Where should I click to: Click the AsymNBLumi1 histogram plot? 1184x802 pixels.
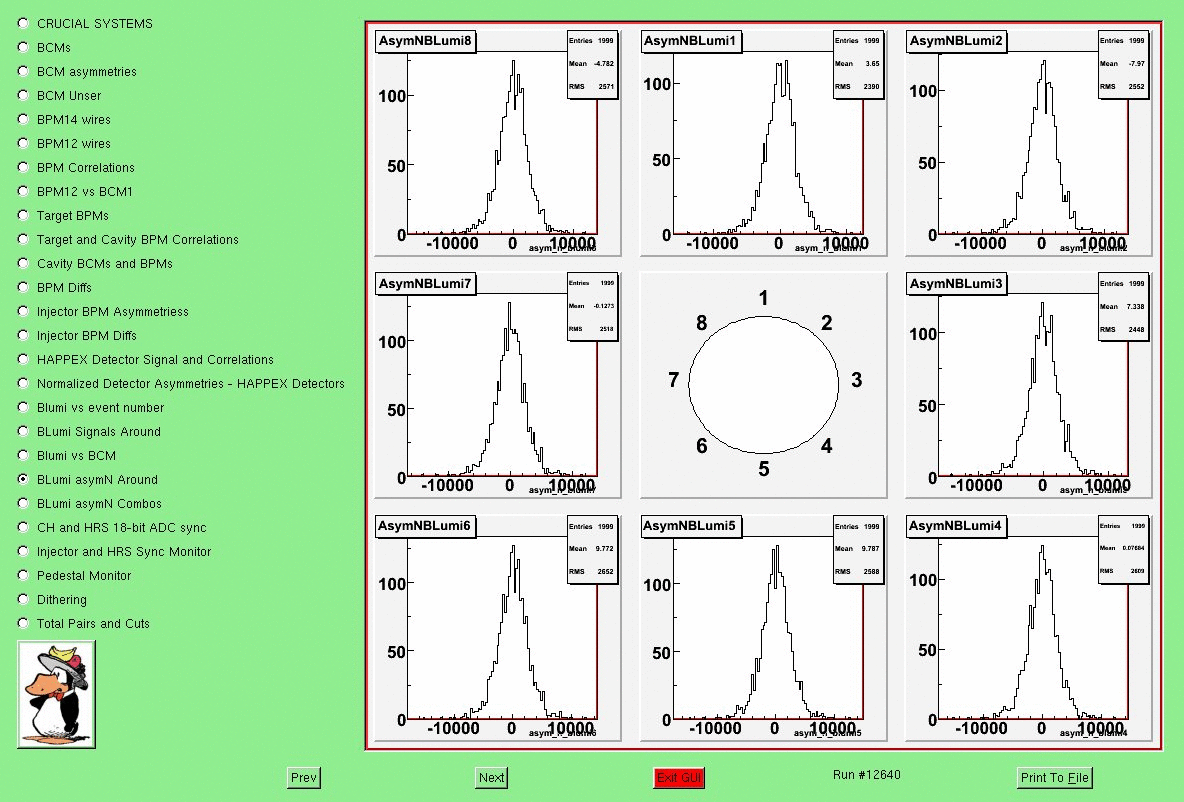coord(763,143)
